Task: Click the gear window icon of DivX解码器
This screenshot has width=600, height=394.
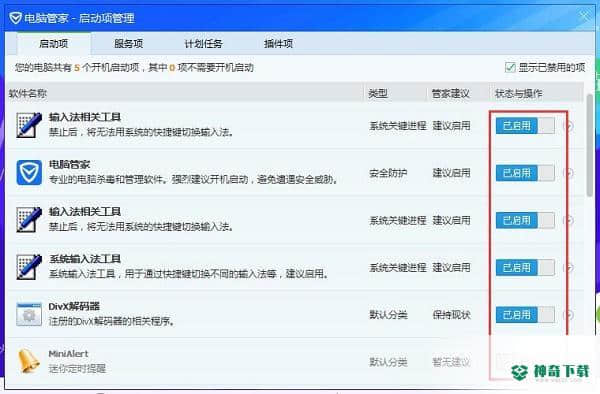Action: point(29,314)
